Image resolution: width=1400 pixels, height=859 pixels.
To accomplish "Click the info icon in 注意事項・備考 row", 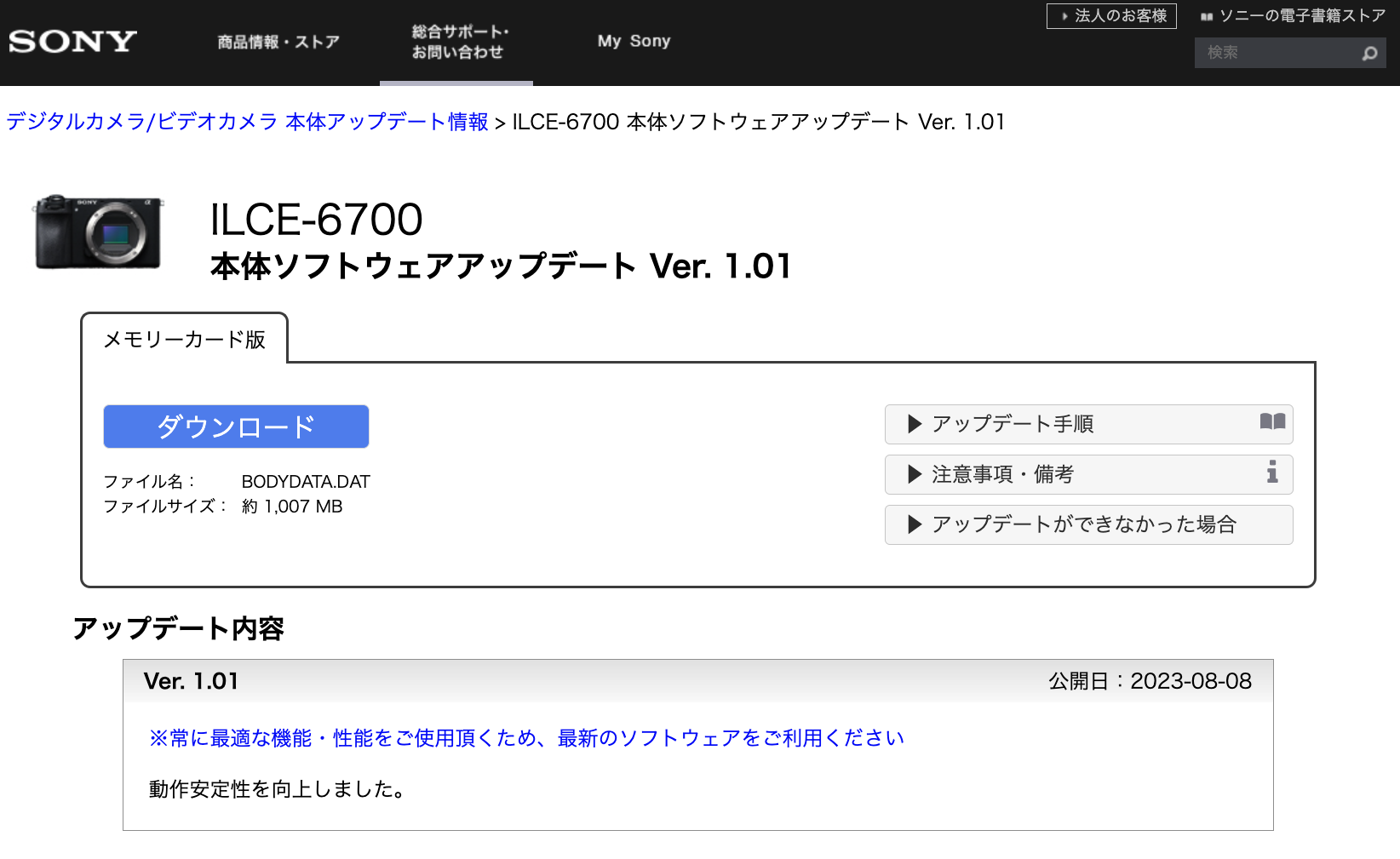I will pos(1272,472).
